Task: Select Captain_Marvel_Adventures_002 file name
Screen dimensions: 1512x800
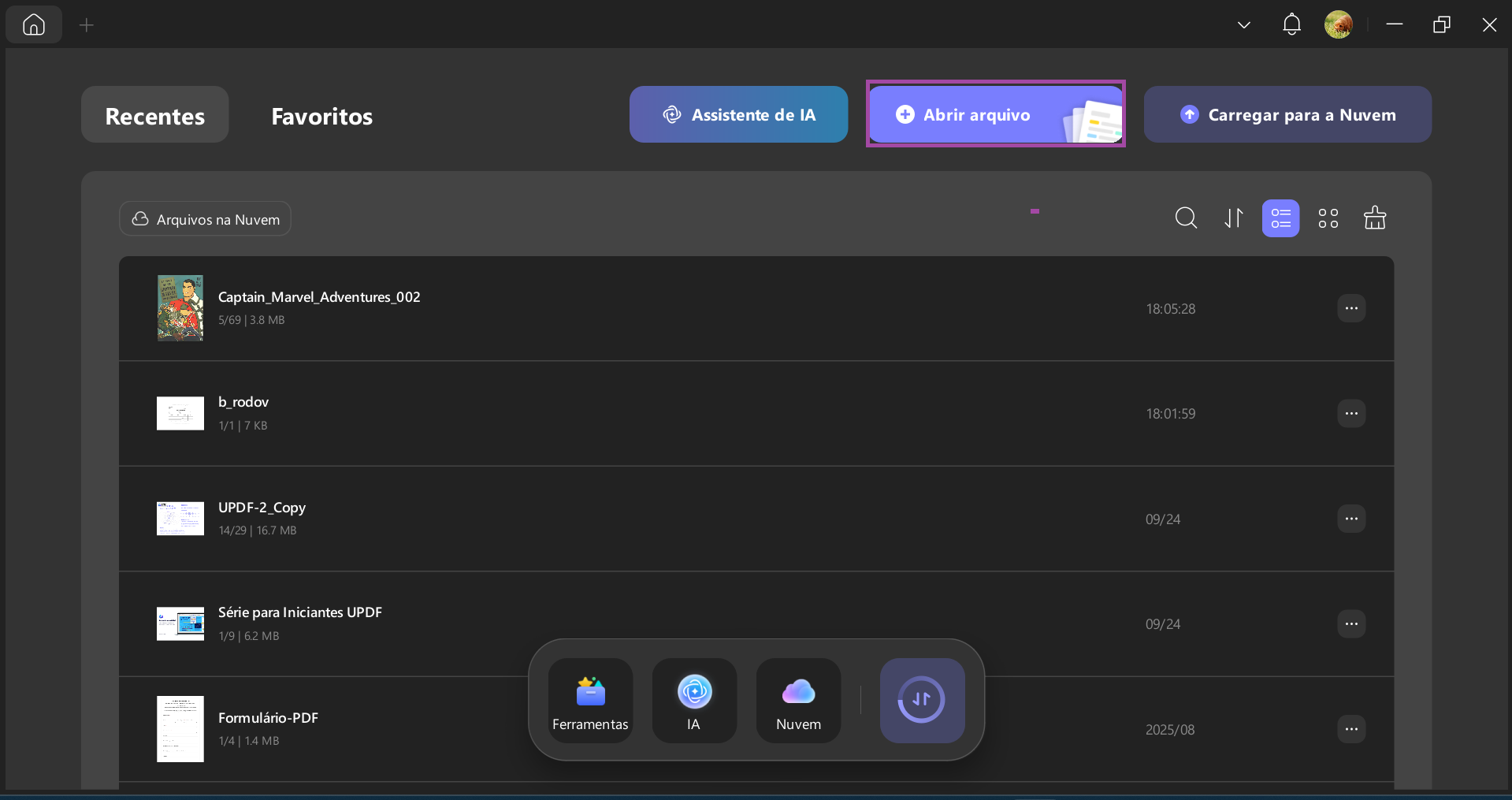Action: 319,297
